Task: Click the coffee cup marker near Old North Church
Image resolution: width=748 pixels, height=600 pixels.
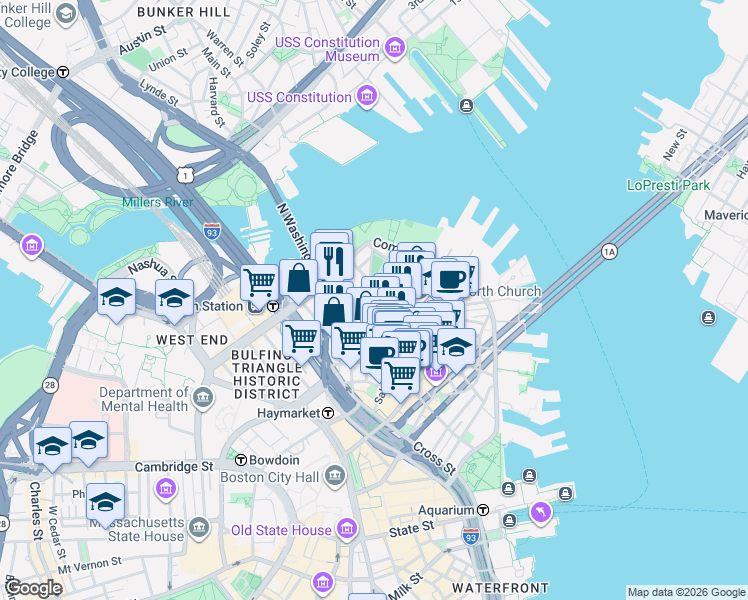Action: 450,279
